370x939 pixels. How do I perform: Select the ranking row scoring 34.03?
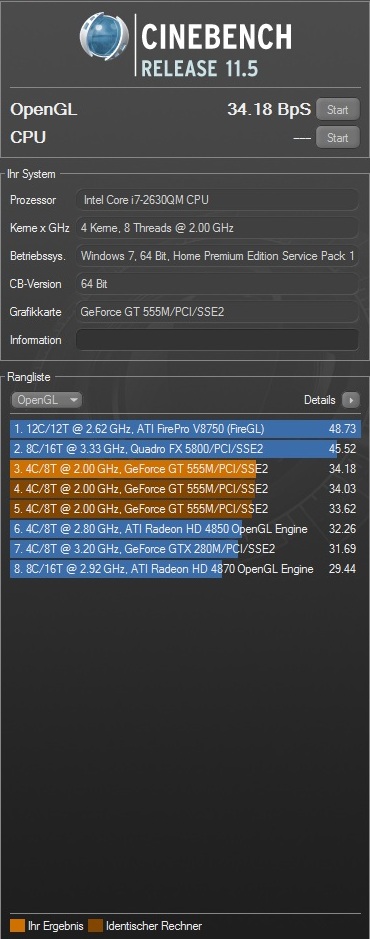[185, 489]
